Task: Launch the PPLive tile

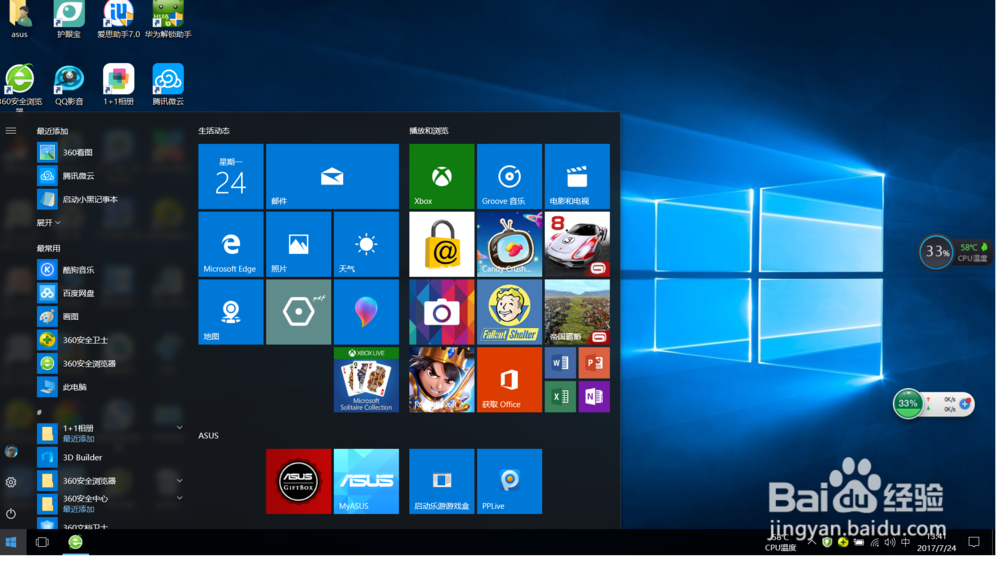Action: pyautogui.click(x=510, y=483)
